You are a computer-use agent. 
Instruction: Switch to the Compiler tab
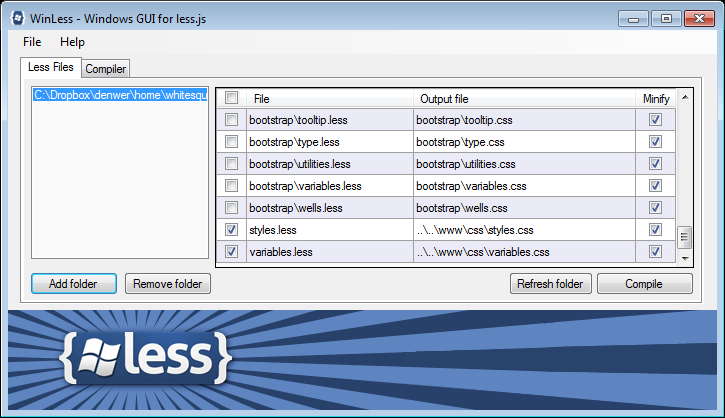point(105,69)
